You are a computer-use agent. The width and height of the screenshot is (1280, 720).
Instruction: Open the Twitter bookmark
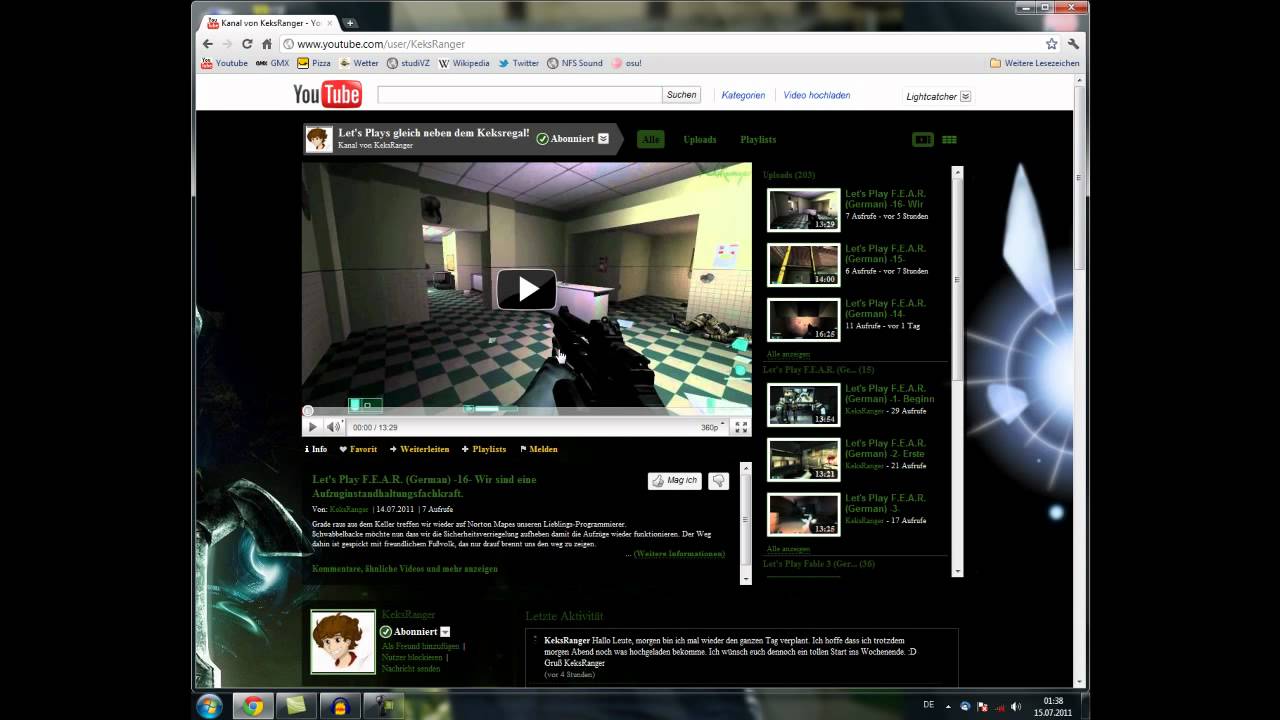click(x=519, y=63)
